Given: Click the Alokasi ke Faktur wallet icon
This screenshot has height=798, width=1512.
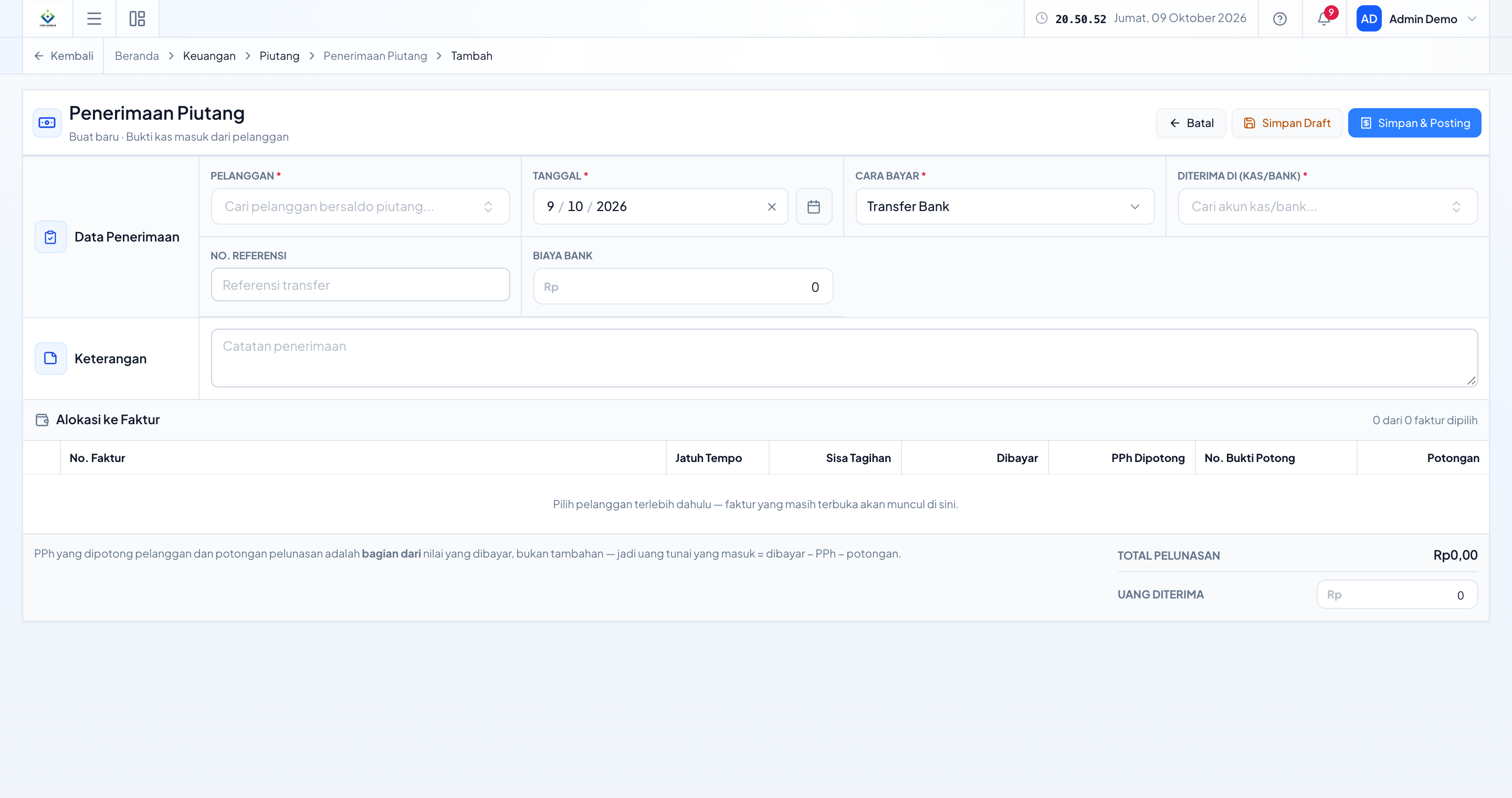Looking at the screenshot, I should (41, 419).
